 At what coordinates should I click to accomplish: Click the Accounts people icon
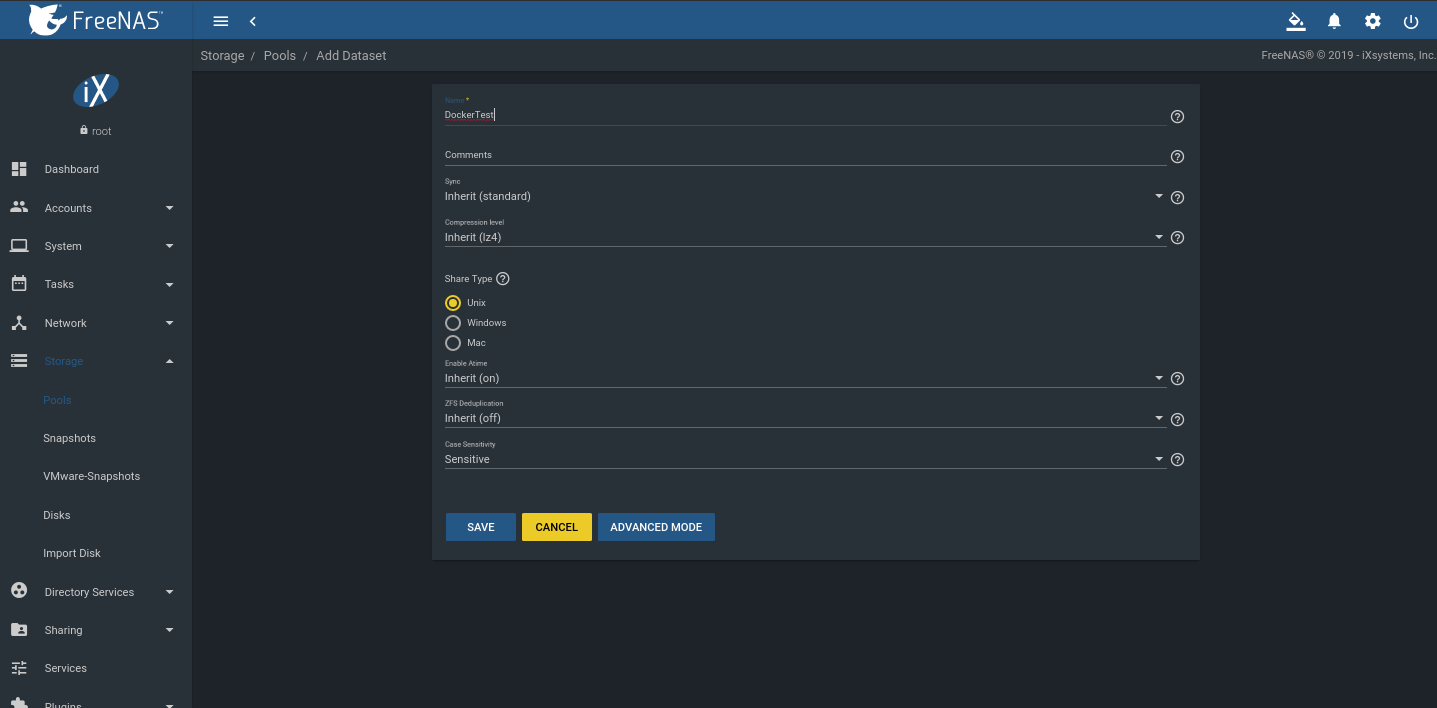point(19,207)
